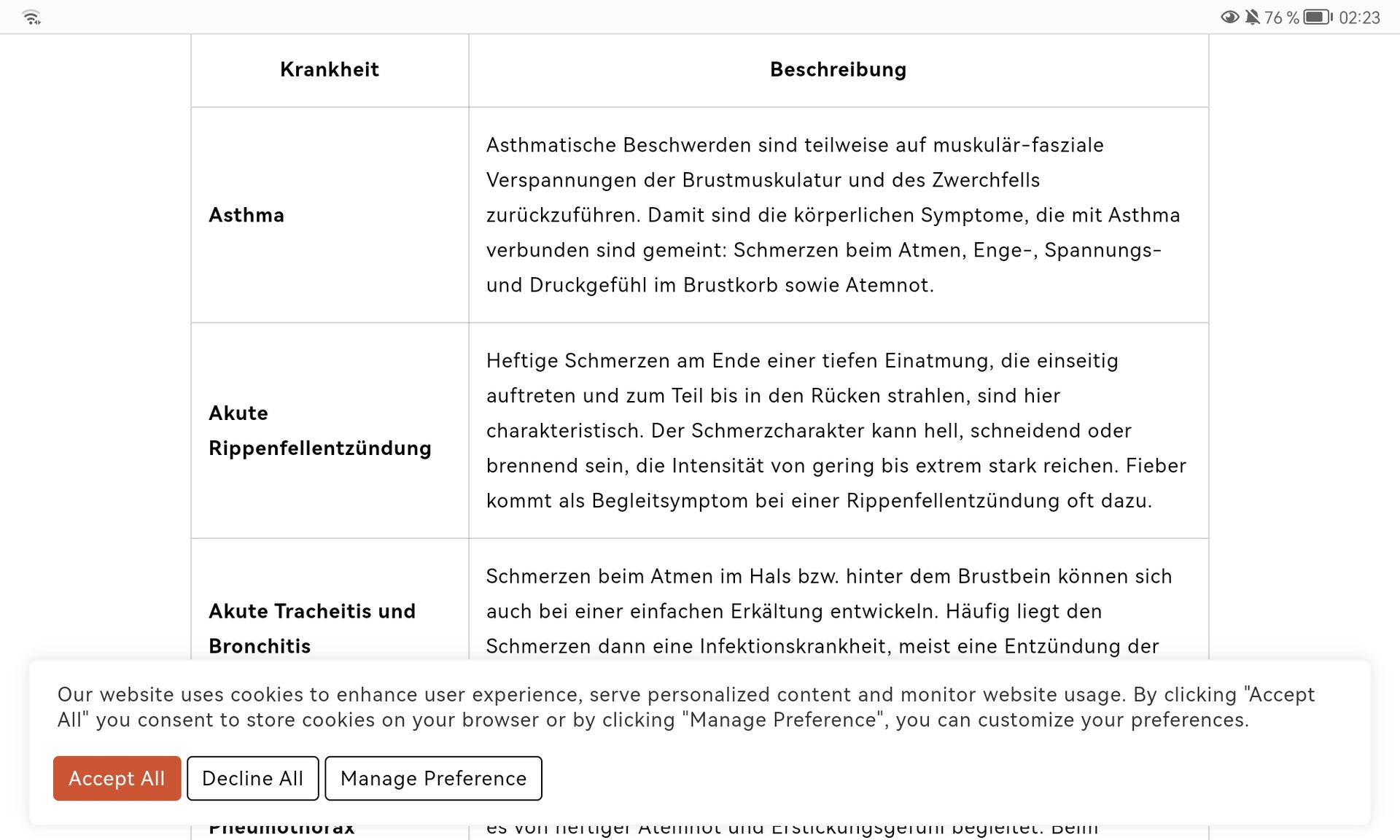The height and width of the screenshot is (840, 1400).
Task: Tap the Wi-Fi signal icon in status bar
Action: [31, 17]
